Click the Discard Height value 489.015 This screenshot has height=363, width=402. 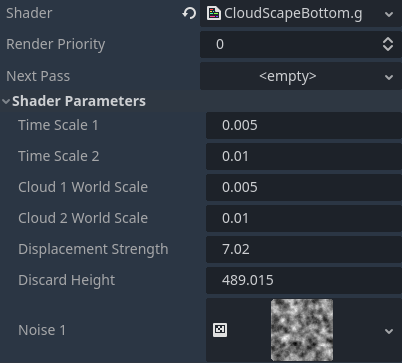coord(248,280)
